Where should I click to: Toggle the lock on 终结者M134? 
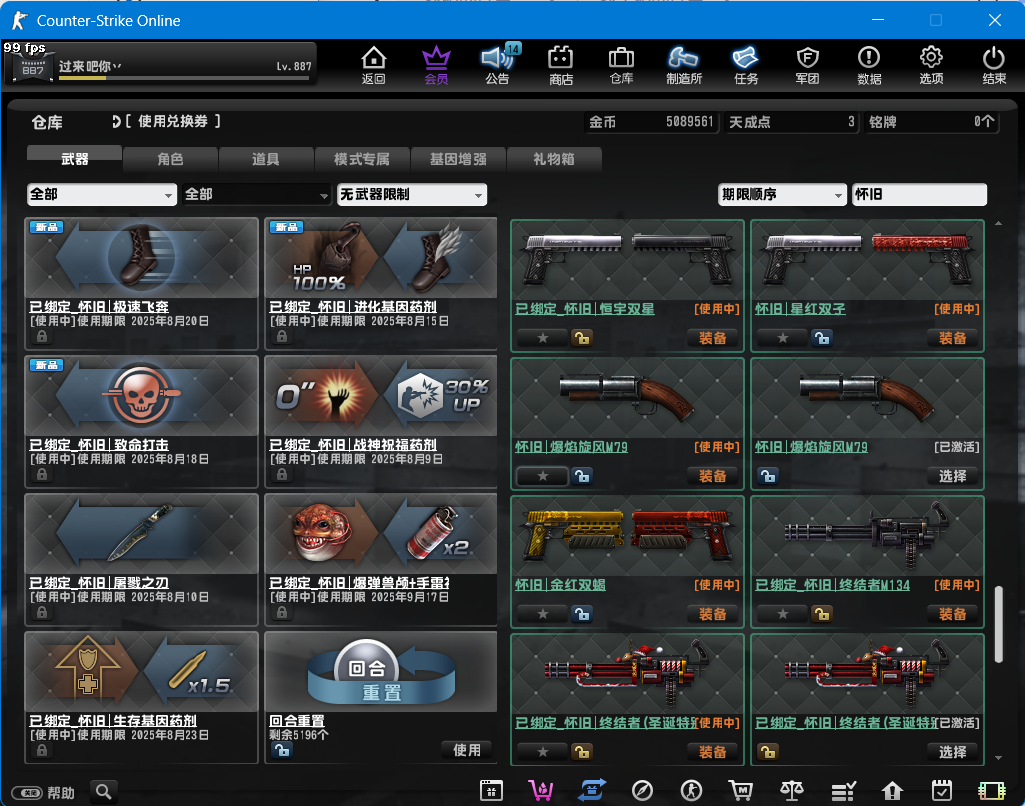point(821,614)
